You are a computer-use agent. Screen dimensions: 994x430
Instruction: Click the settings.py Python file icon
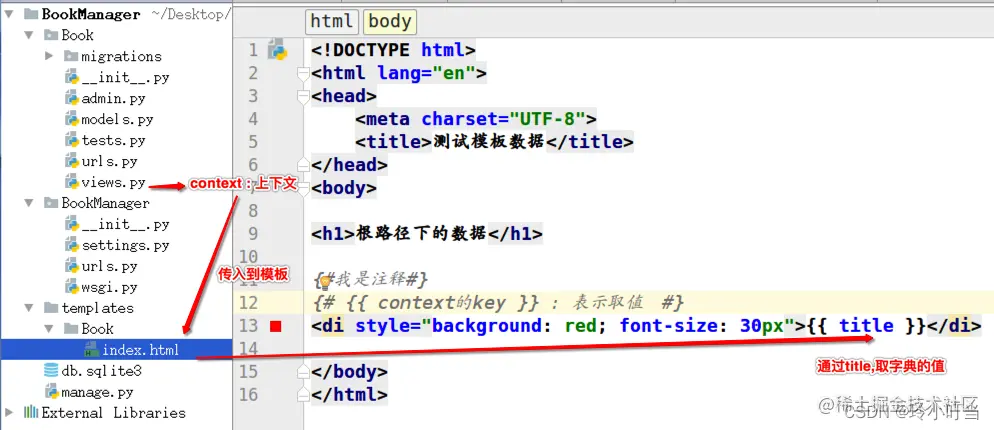pos(71,245)
